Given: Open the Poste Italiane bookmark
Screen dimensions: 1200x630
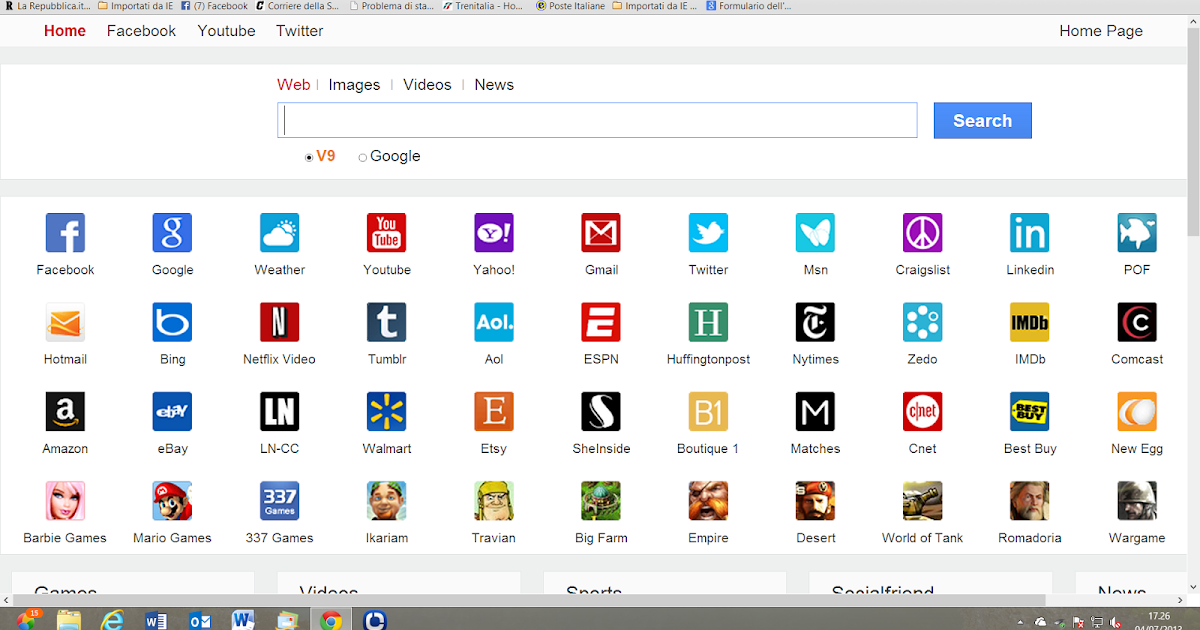Looking at the screenshot, I should [571, 6].
